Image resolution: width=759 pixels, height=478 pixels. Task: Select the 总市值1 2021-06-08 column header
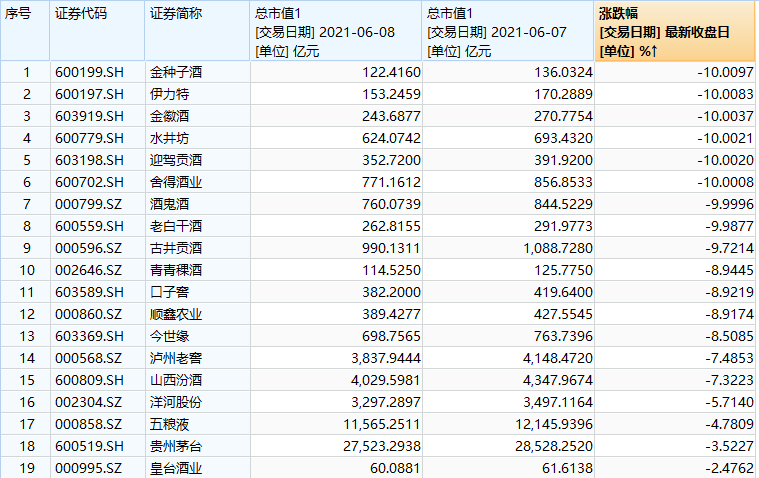point(336,31)
